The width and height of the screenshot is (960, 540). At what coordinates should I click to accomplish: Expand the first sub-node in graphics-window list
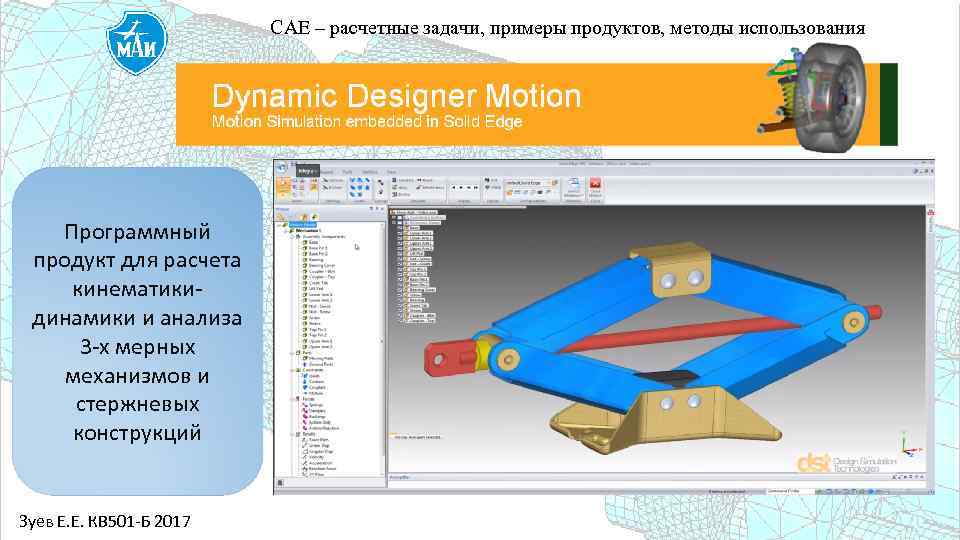pyautogui.click(x=394, y=217)
